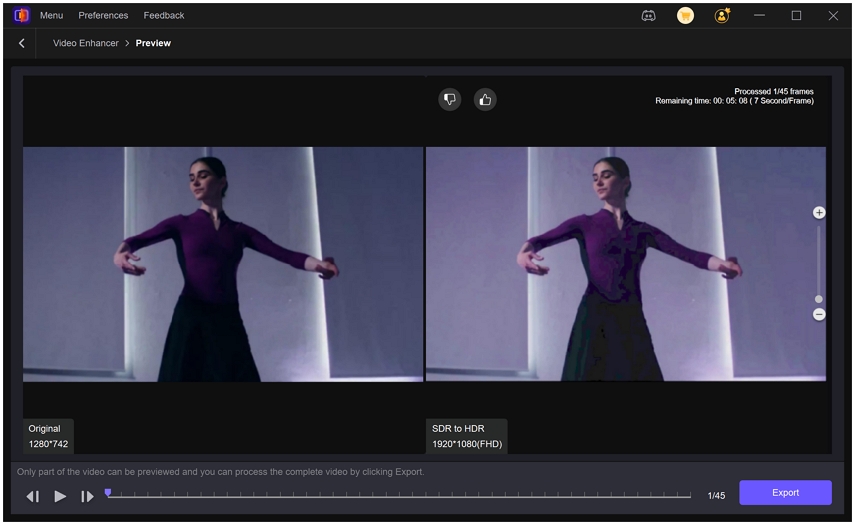Click the zoom slider handle

818,299
